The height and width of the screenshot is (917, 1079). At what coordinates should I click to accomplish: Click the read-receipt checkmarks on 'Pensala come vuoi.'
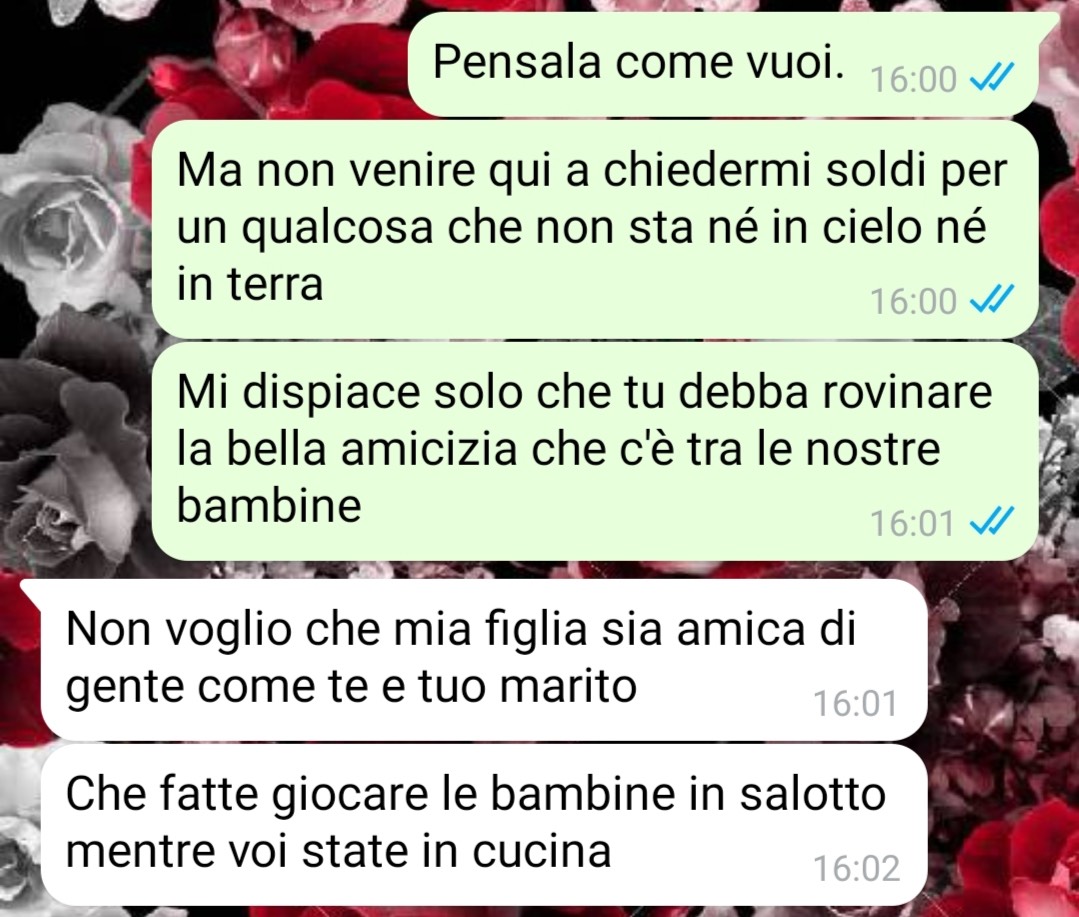992,78
